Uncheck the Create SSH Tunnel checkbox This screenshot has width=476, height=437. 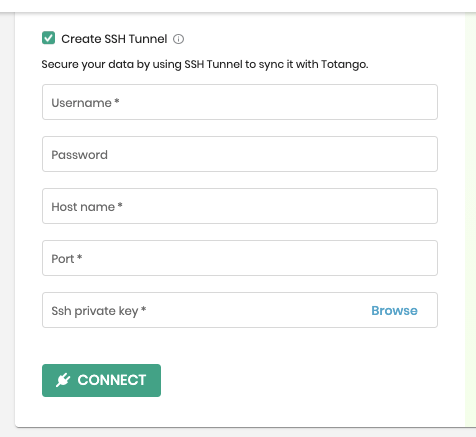coord(48,38)
